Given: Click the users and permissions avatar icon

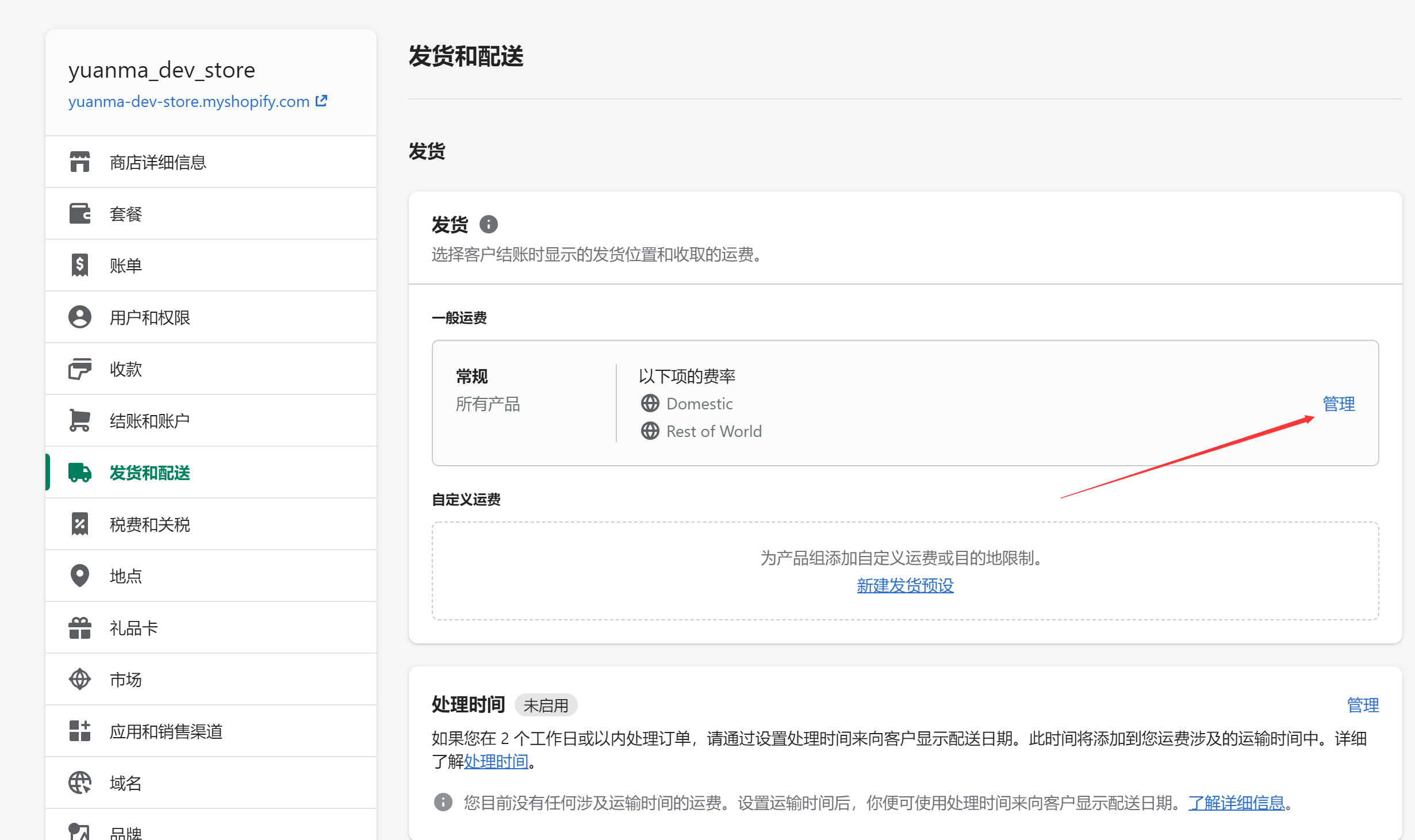Looking at the screenshot, I should [x=80, y=317].
